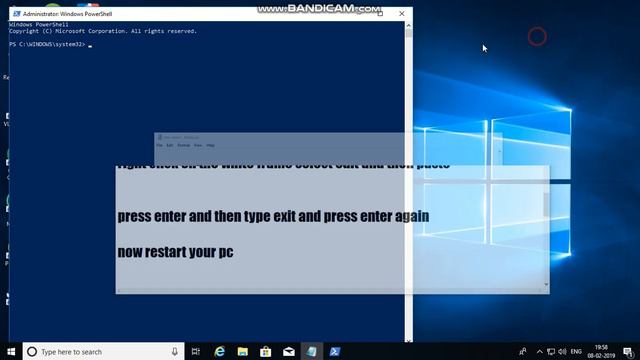The width and height of the screenshot is (640, 360).
Task: Open the Edit menu in Notepad
Action: pos(170,145)
